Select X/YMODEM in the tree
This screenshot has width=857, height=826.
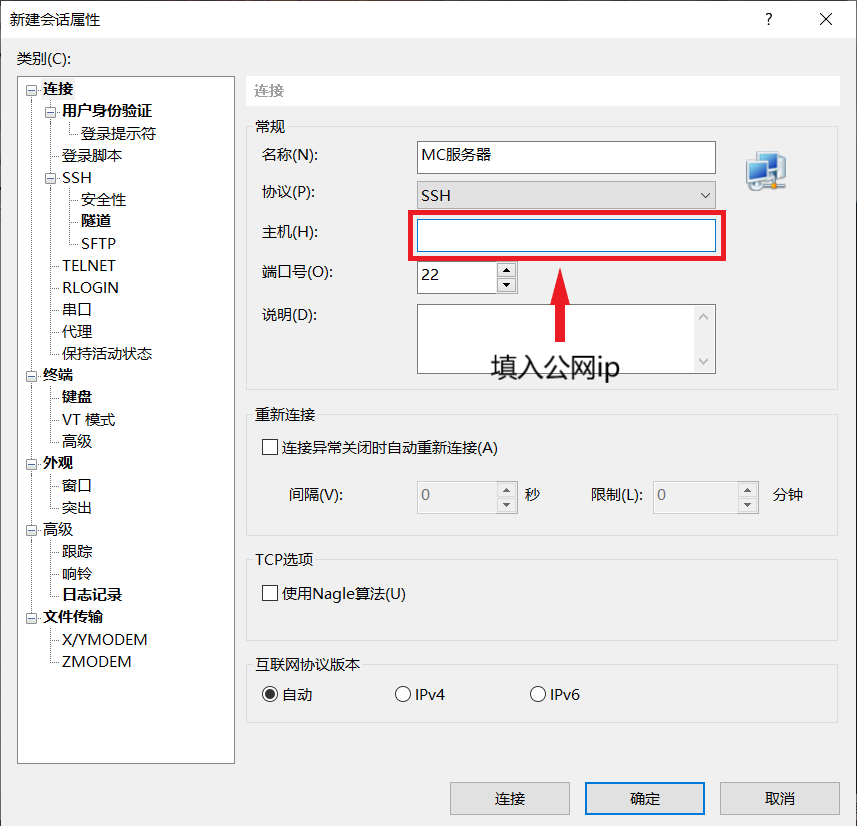104,640
